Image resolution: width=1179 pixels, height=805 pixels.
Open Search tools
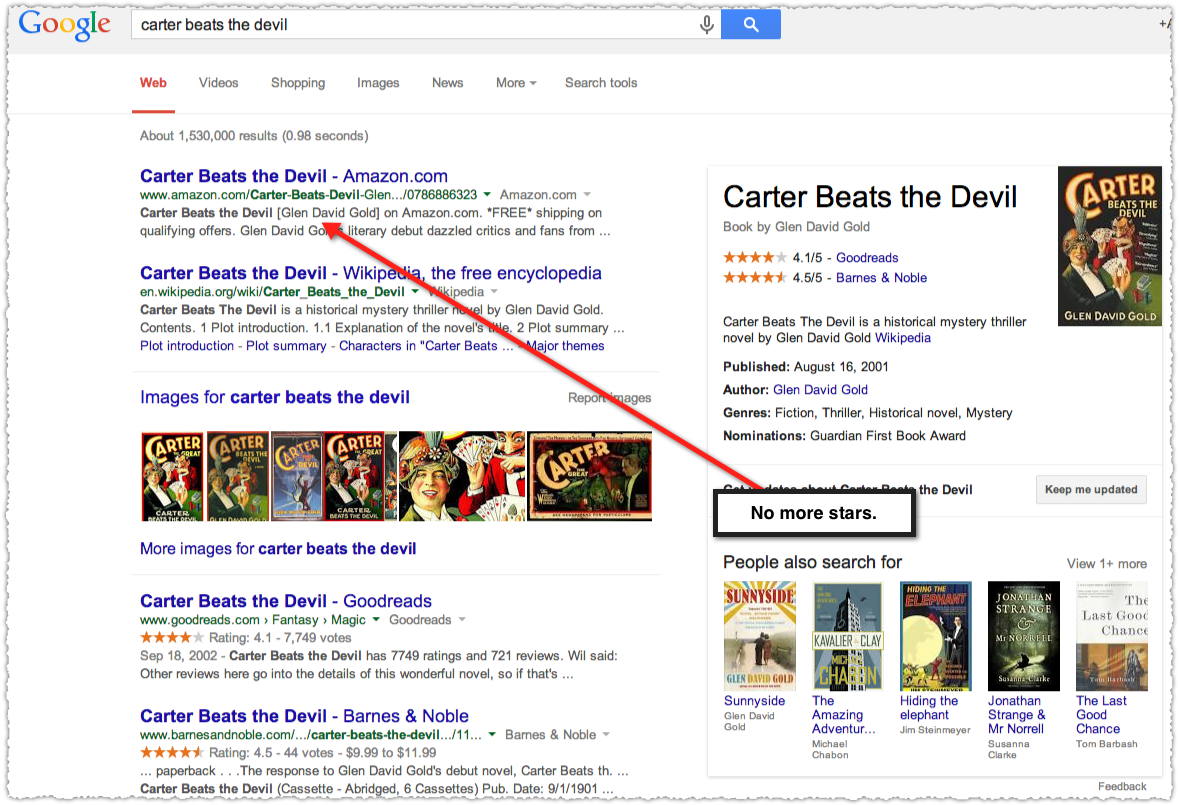[x=601, y=83]
